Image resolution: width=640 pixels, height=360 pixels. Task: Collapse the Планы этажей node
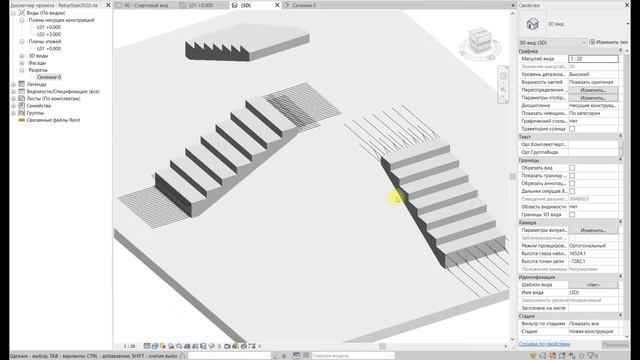coord(22,41)
